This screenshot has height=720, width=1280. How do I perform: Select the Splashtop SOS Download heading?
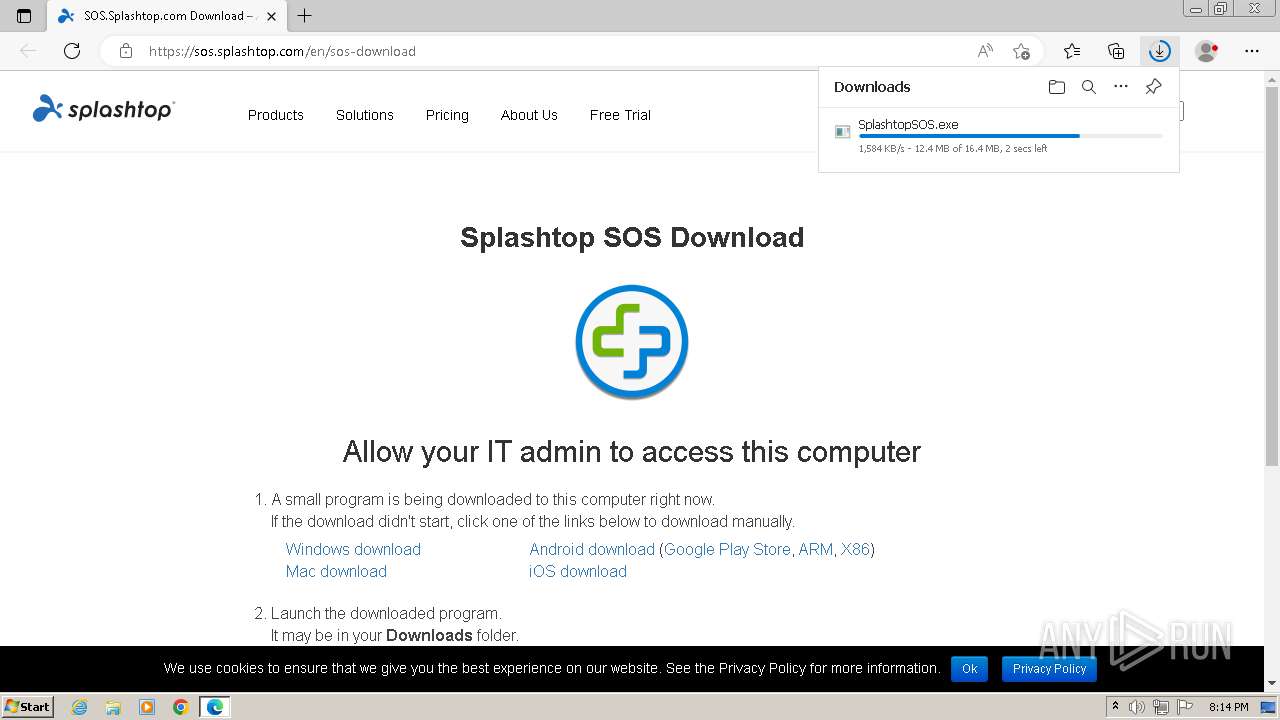click(x=632, y=237)
